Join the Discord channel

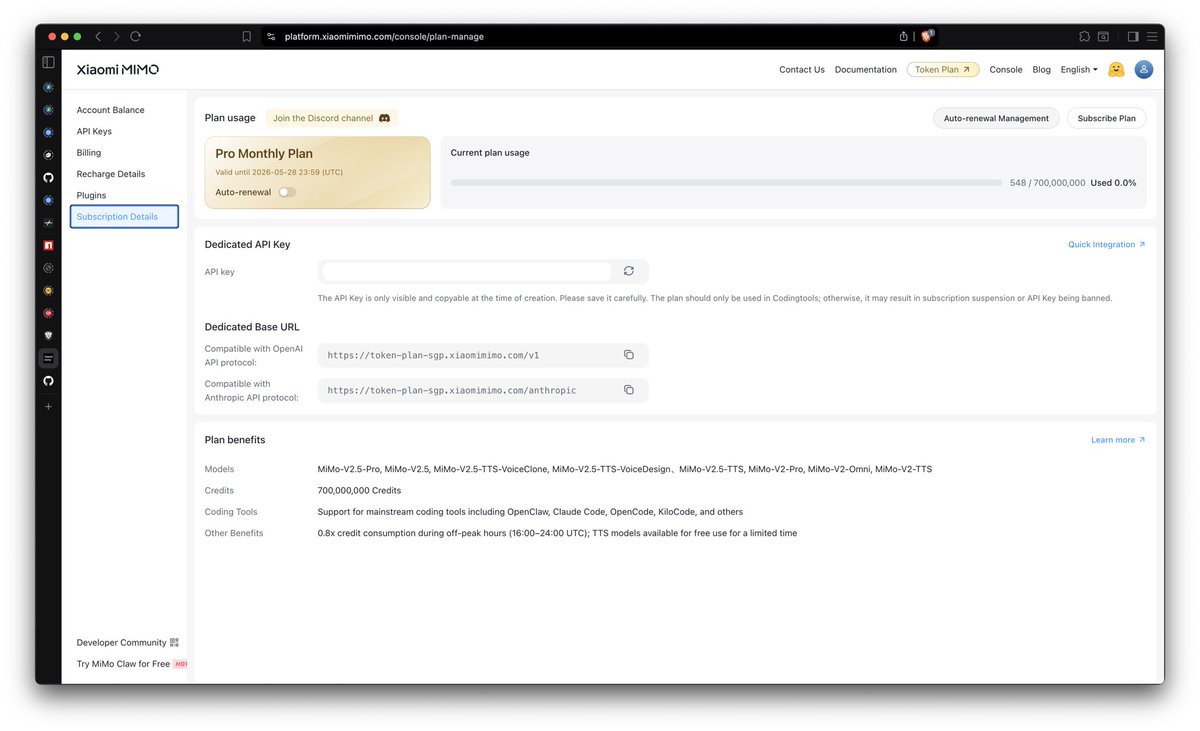point(331,118)
